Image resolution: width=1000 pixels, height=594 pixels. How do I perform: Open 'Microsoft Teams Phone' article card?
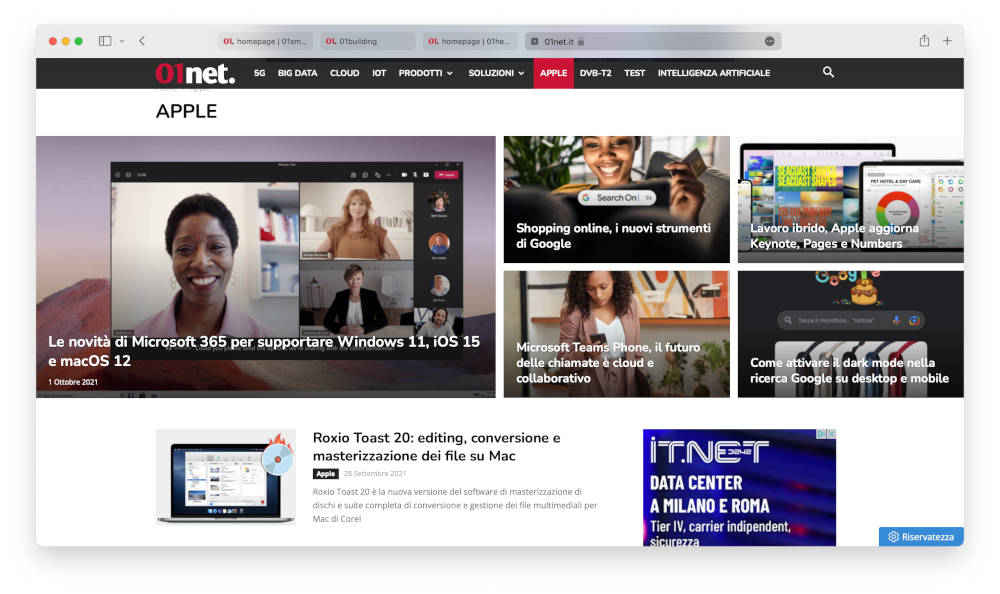coord(617,334)
